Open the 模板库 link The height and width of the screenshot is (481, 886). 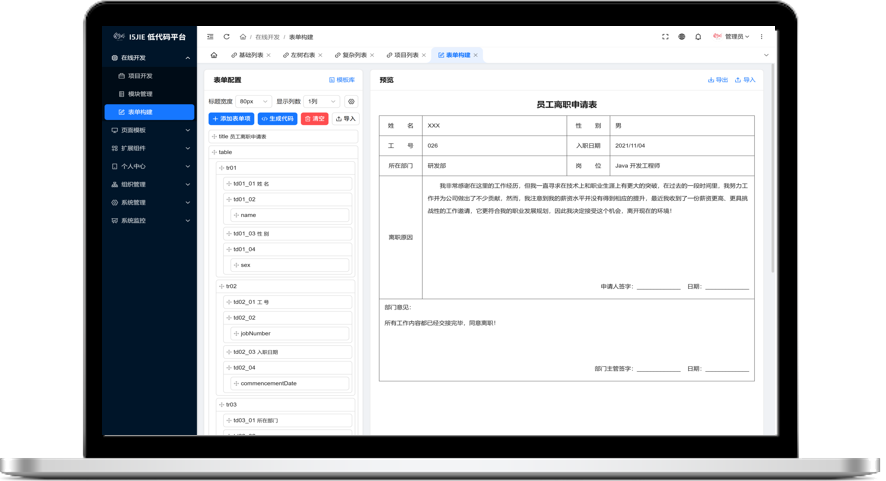pos(342,80)
